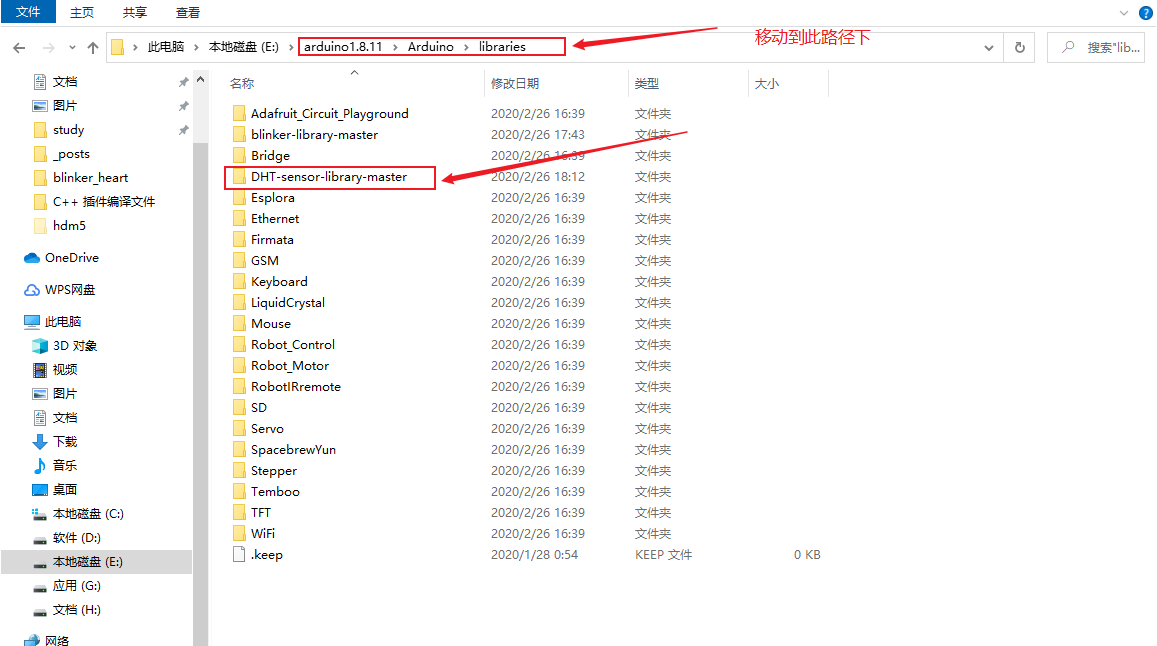The height and width of the screenshot is (646, 1157).
Task: Select the Keyboard folder
Action: tap(279, 282)
